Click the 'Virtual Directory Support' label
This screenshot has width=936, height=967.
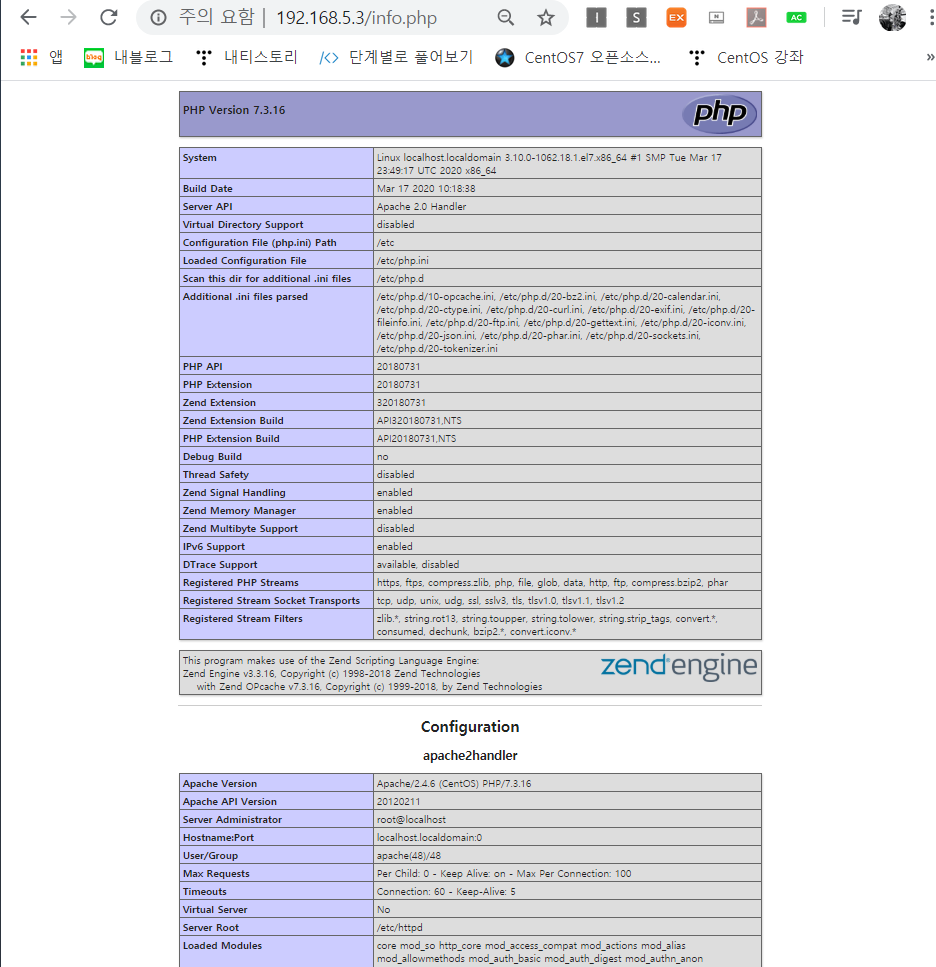(x=243, y=224)
